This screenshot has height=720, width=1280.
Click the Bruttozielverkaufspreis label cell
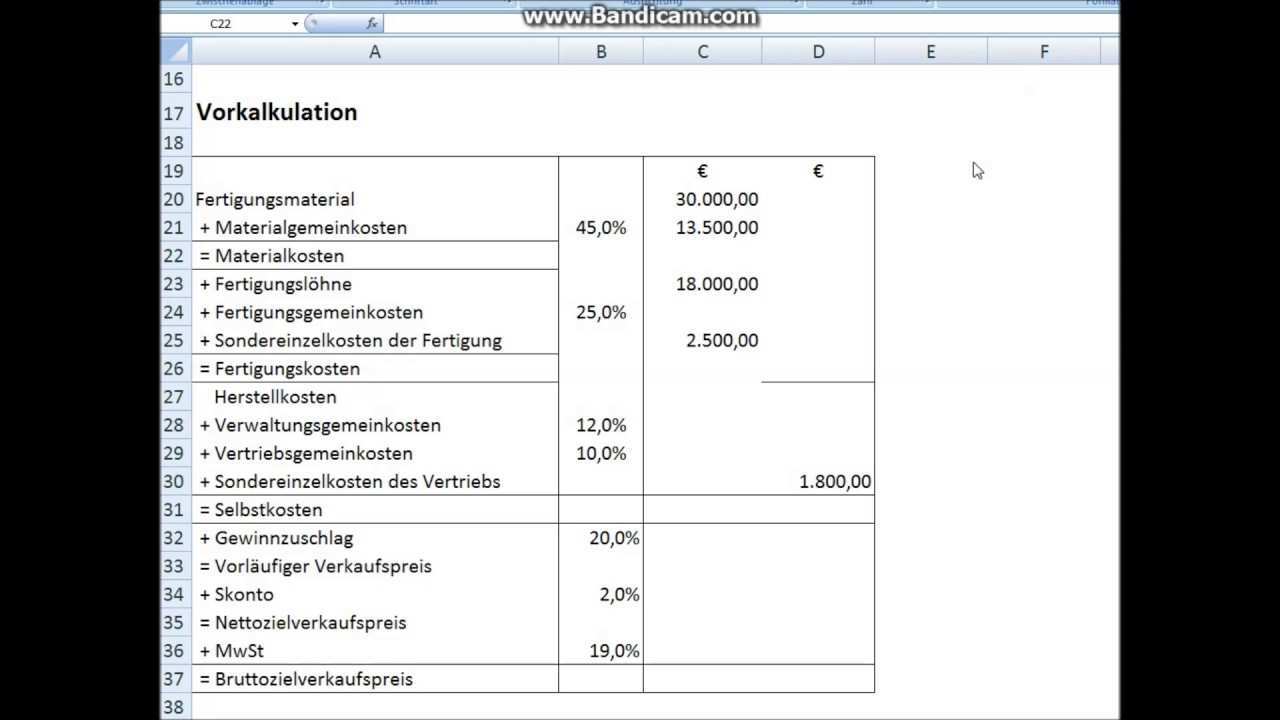[374, 680]
